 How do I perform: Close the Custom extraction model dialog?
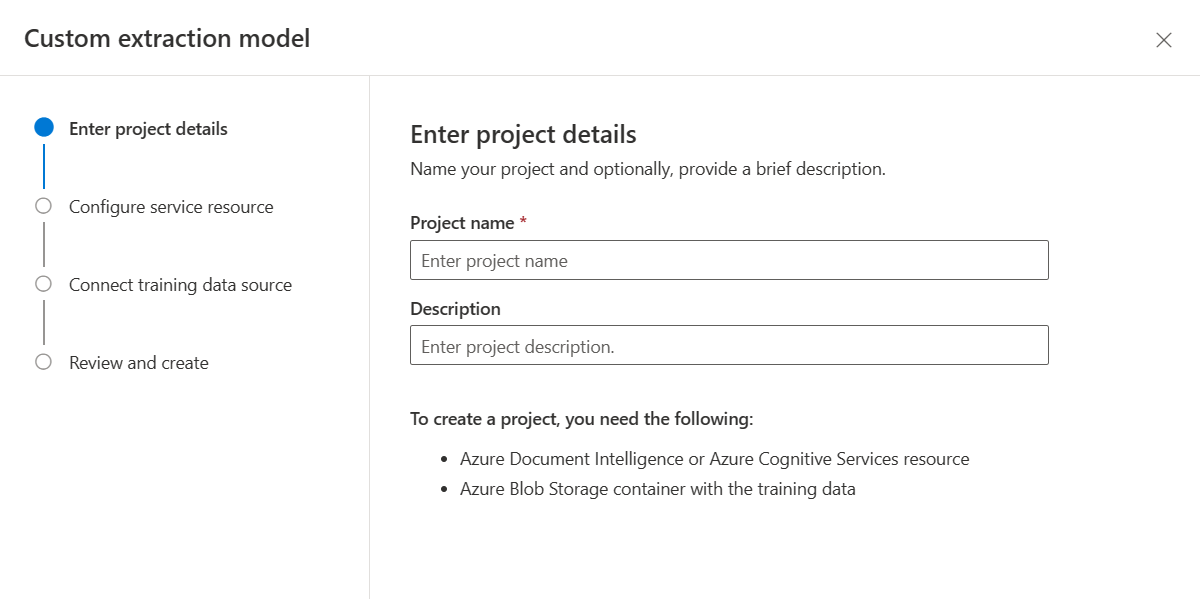[1164, 40]
